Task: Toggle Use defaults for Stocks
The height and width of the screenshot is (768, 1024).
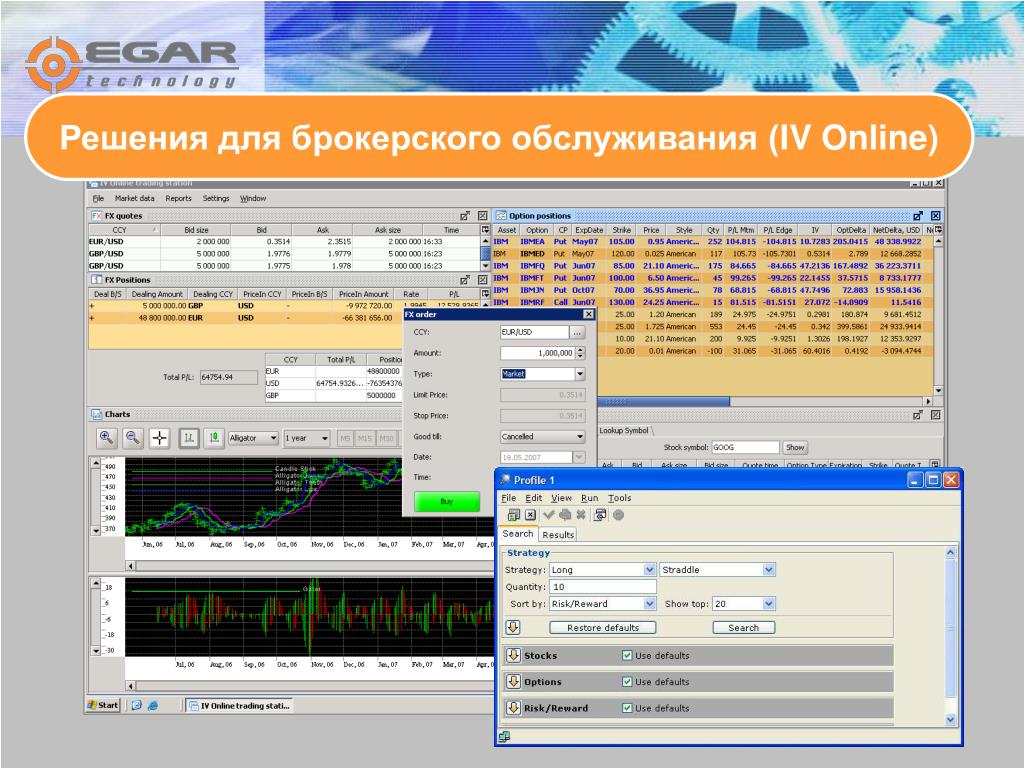Action: (x=627, y=655)
